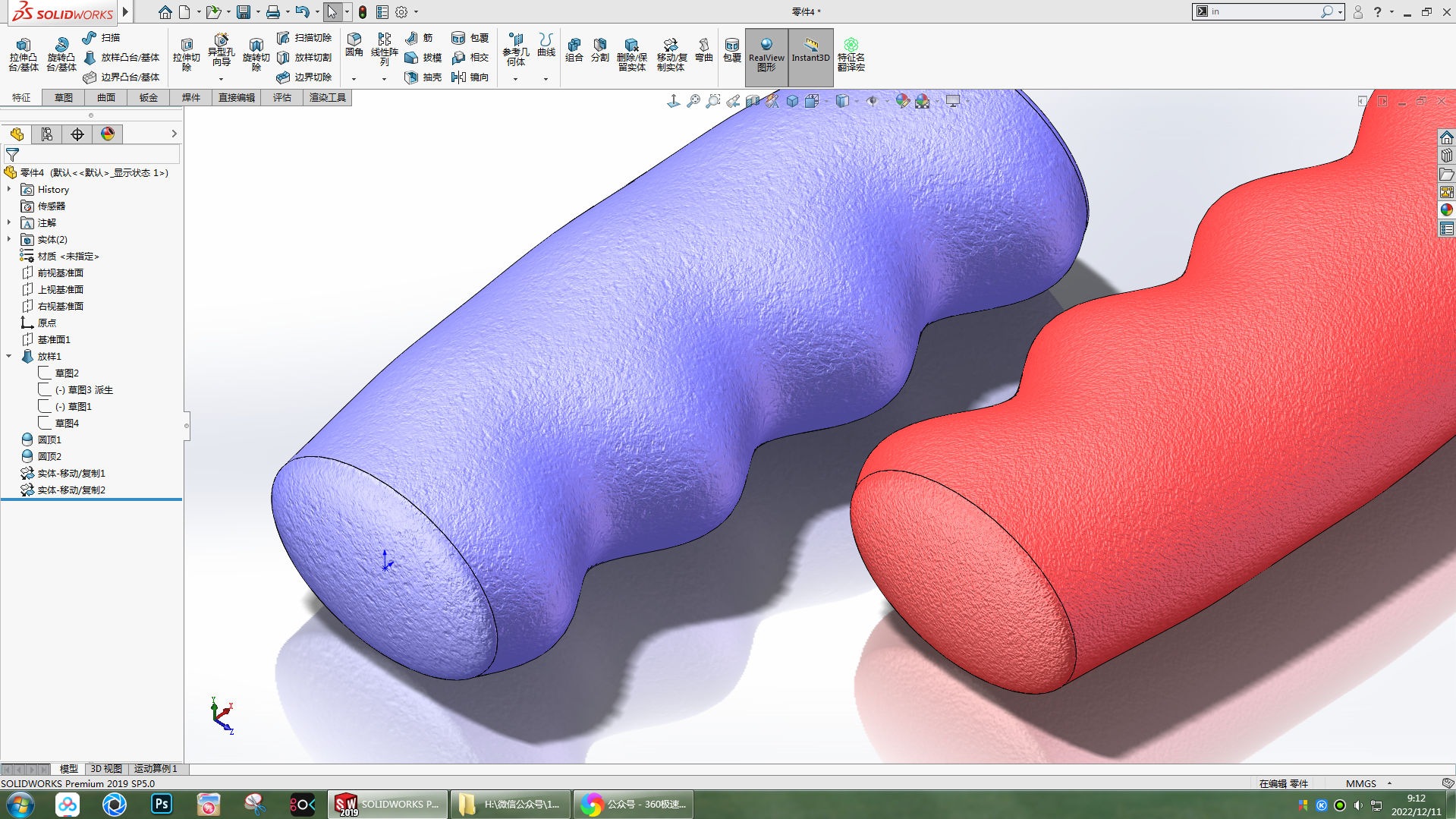Expand the menu arrow beside SOLIDWORKS logo
The height and width of the screenshot is (819, 1456).
(x=125, y=12)
